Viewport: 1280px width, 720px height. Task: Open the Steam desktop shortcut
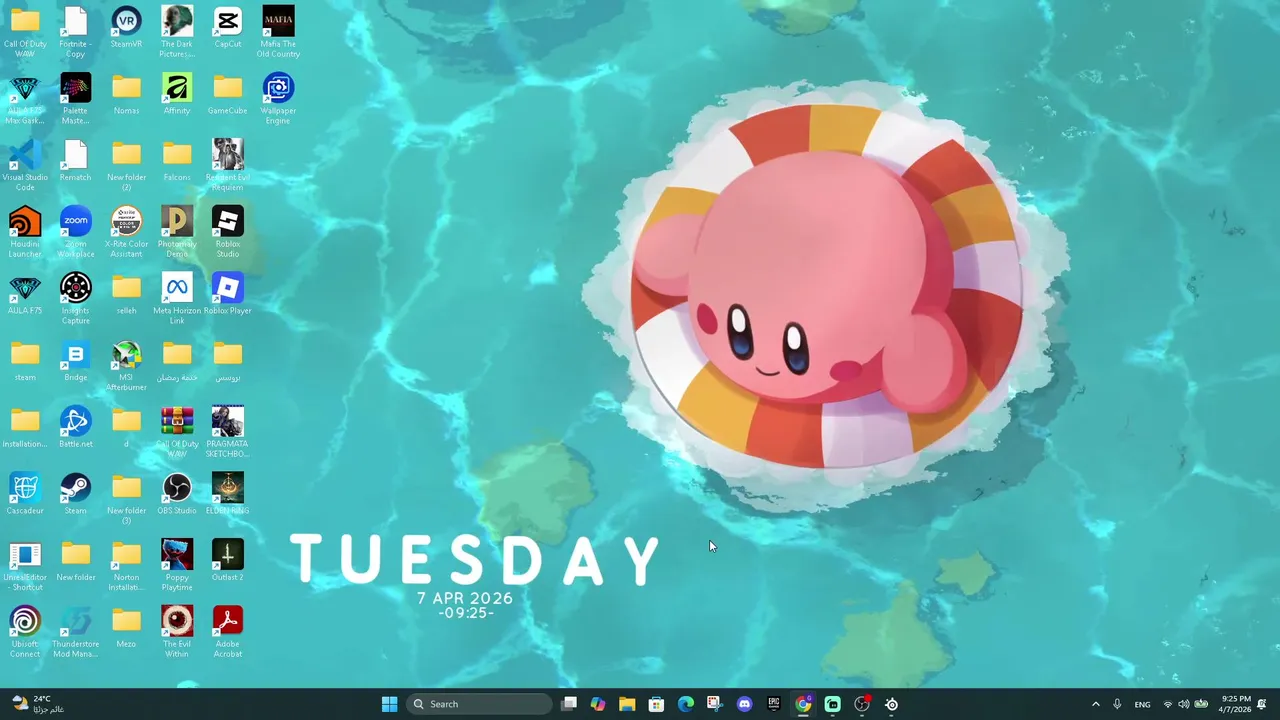tap(75, 495)
